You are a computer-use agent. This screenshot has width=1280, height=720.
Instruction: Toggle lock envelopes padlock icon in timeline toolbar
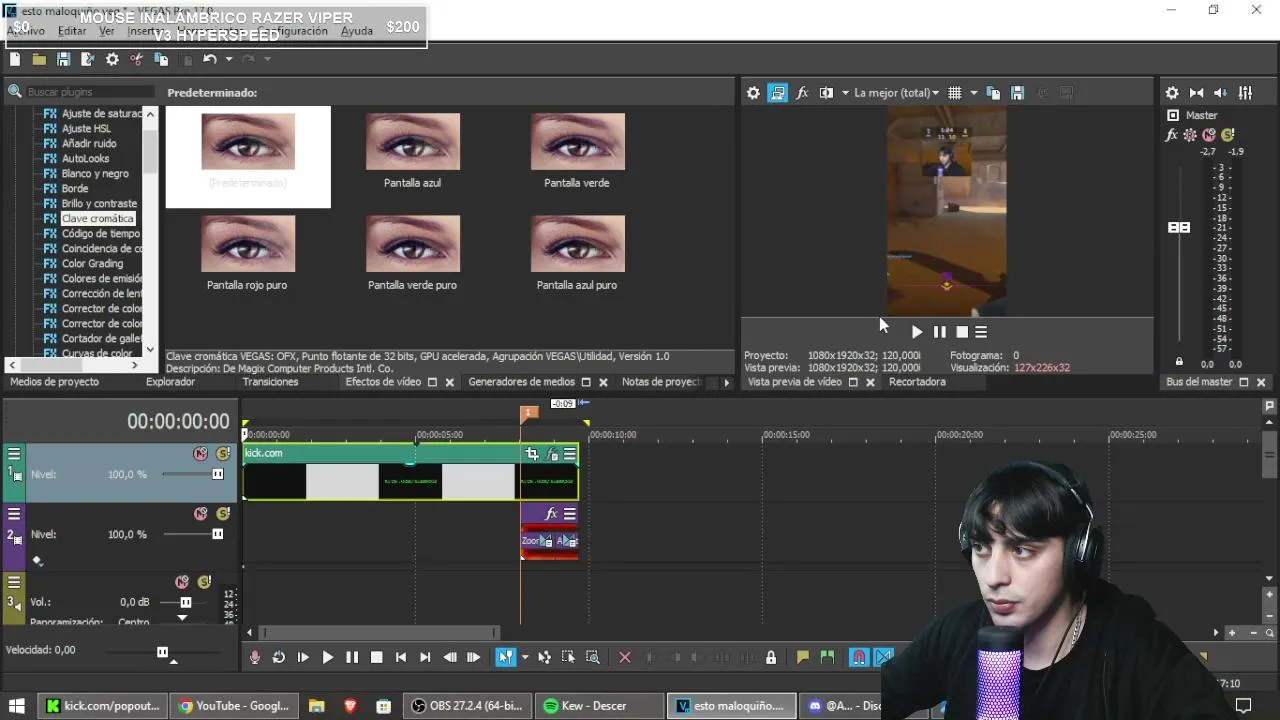(770, 657)
